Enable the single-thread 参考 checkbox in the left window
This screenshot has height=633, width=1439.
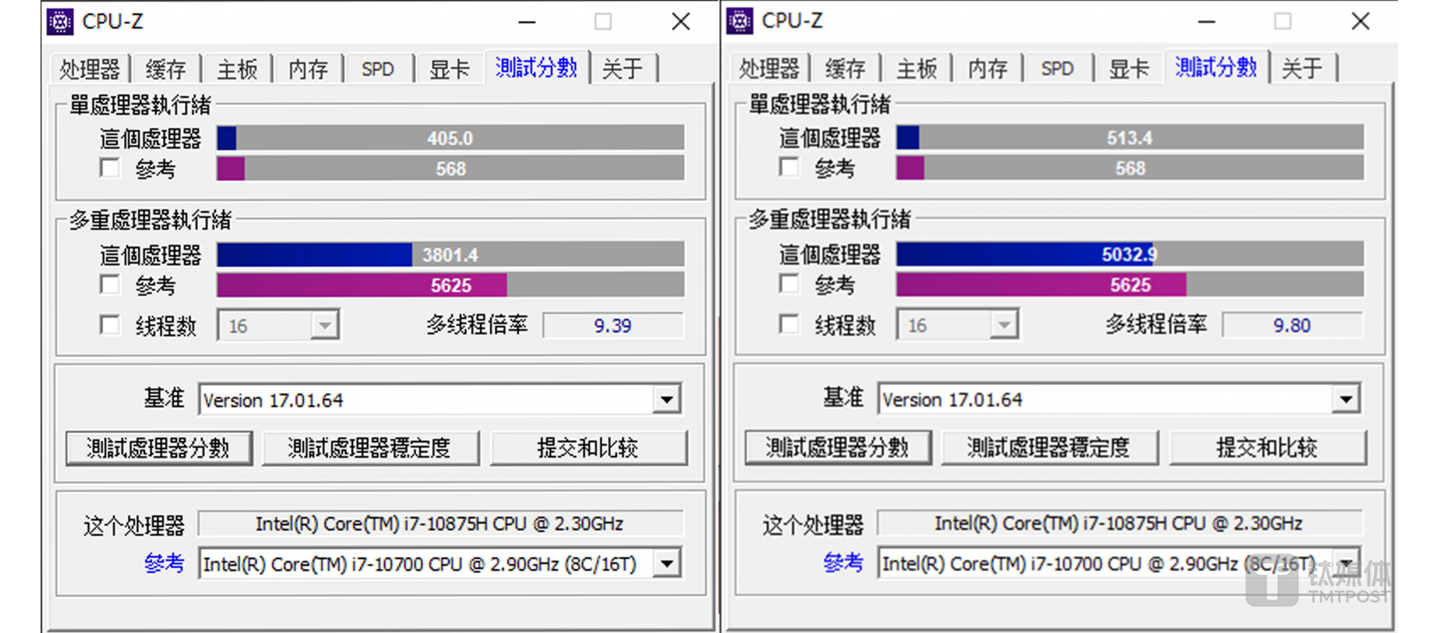(108, 168)
